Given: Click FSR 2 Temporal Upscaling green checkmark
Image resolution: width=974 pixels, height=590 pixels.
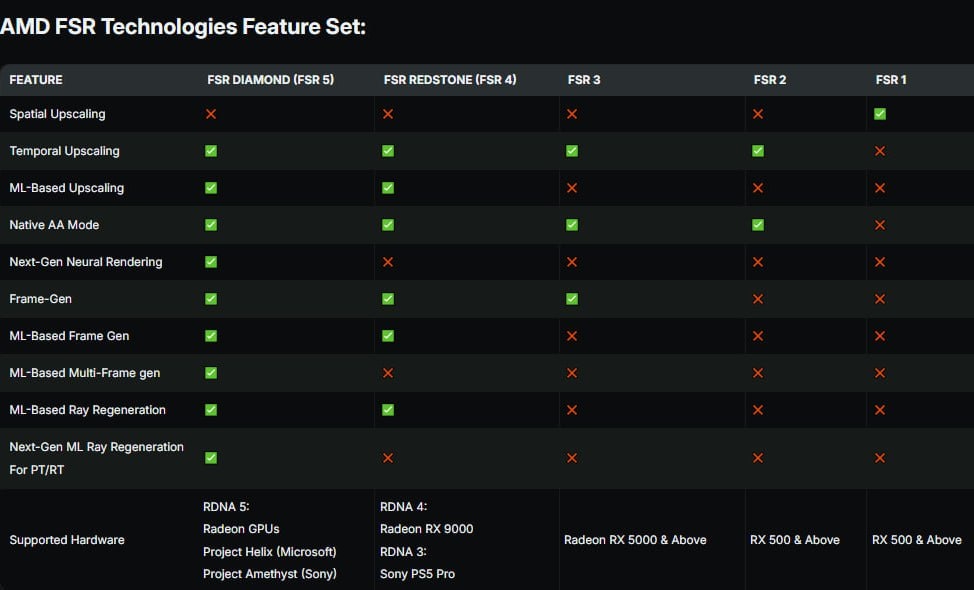Looking at the screenshot, I should point(758,151).
